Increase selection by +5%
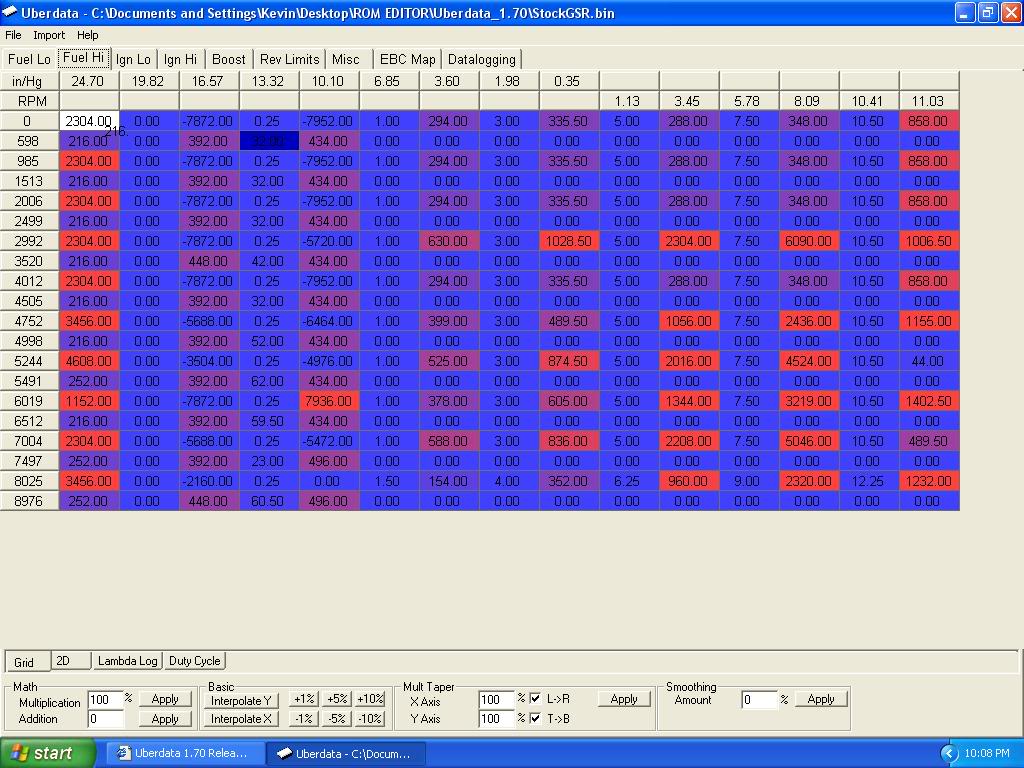This screenshot has width=1024, height=768. click(337, 699)
